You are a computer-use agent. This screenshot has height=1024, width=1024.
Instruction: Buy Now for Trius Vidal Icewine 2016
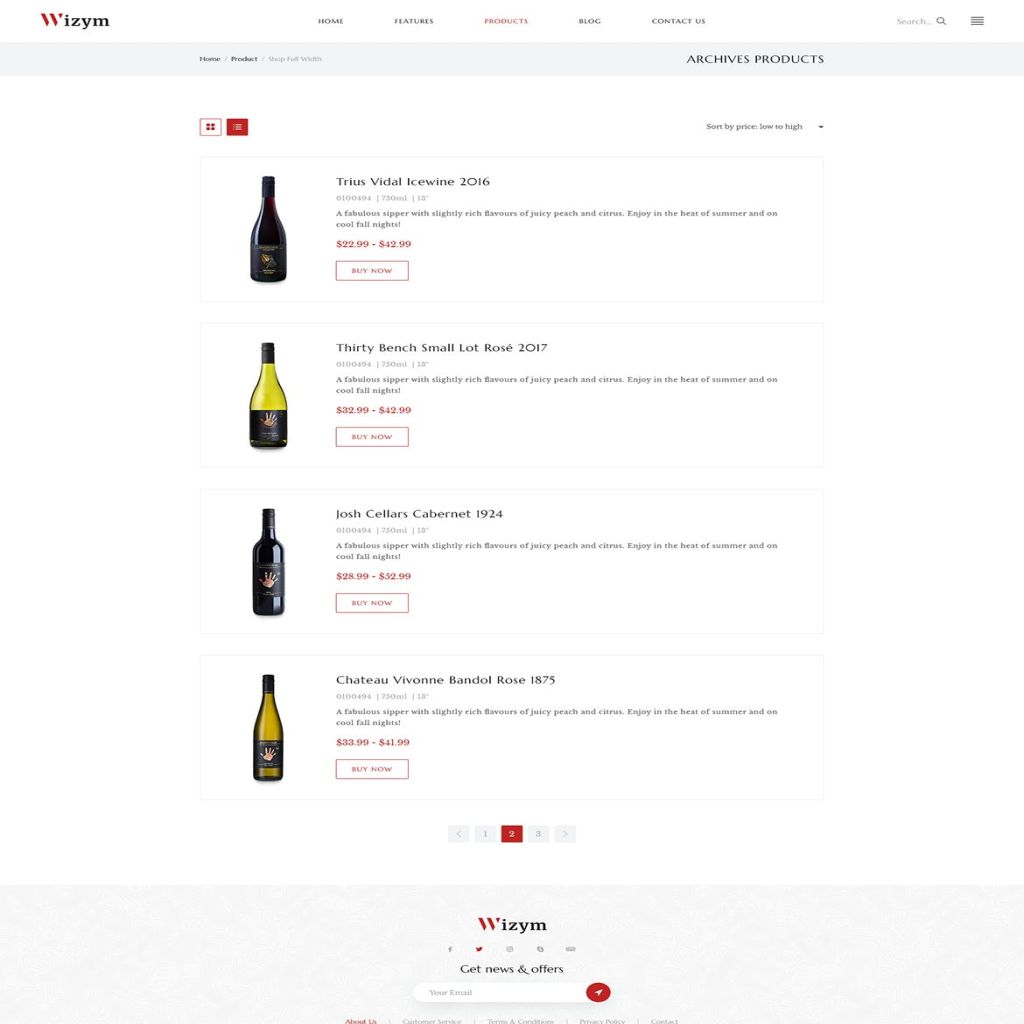(x=372, y=270)
